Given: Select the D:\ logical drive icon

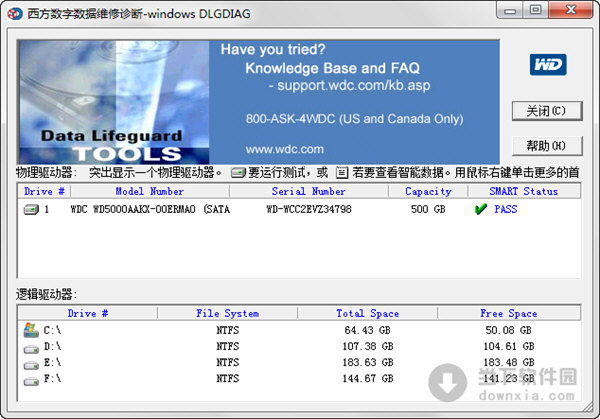Looking at the screenshot, I should (x=30, y=346).
